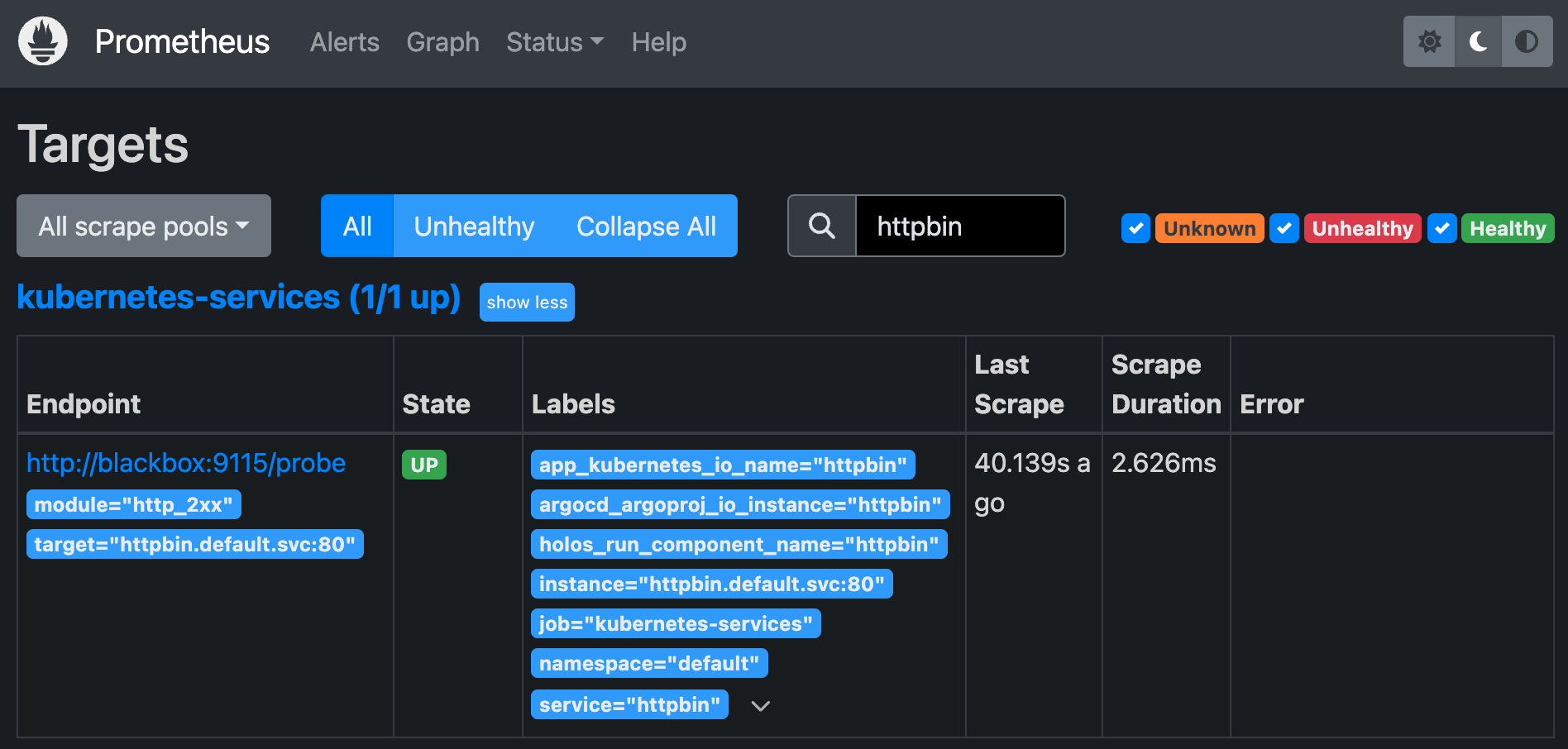Open the kubernetes-services pool heading link
The width and height of the screenshot is (1568, 749).
point(238,298)
